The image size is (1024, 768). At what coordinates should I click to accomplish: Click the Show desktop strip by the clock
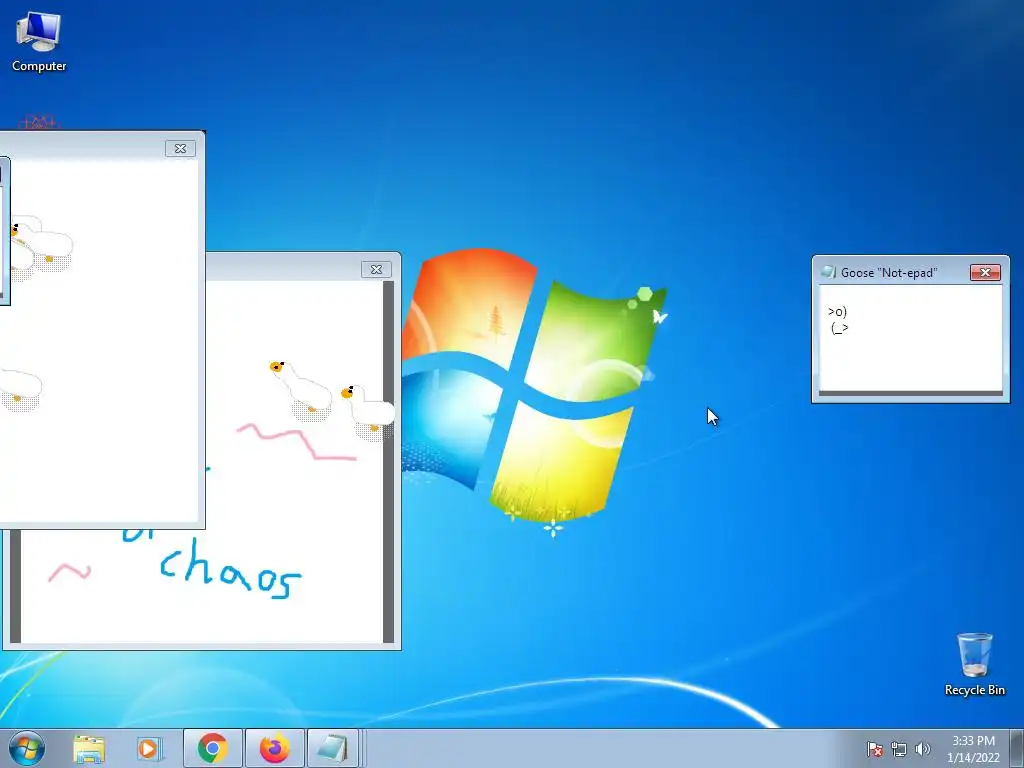coord(1017,748)
